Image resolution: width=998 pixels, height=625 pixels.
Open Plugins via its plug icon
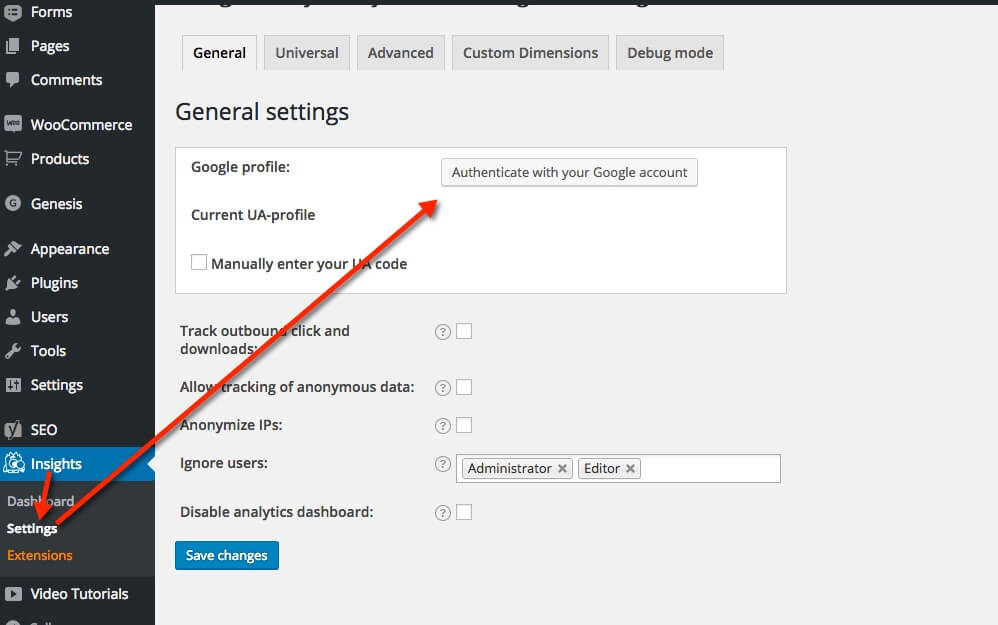[13, 283]
